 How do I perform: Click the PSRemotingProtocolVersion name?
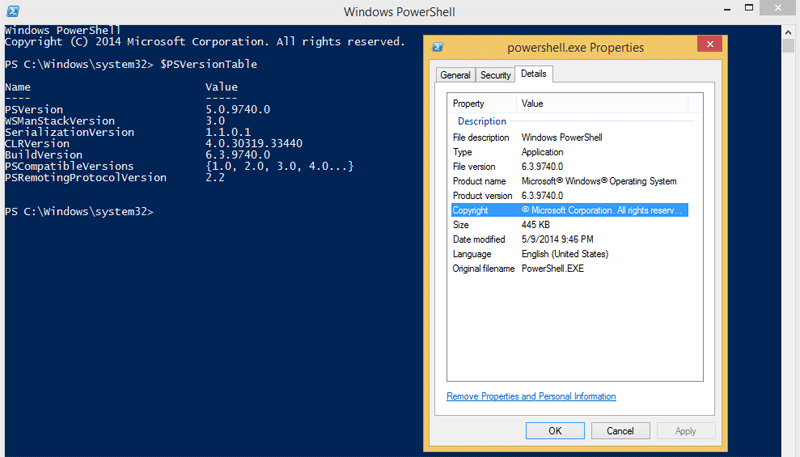coord(86,177)
